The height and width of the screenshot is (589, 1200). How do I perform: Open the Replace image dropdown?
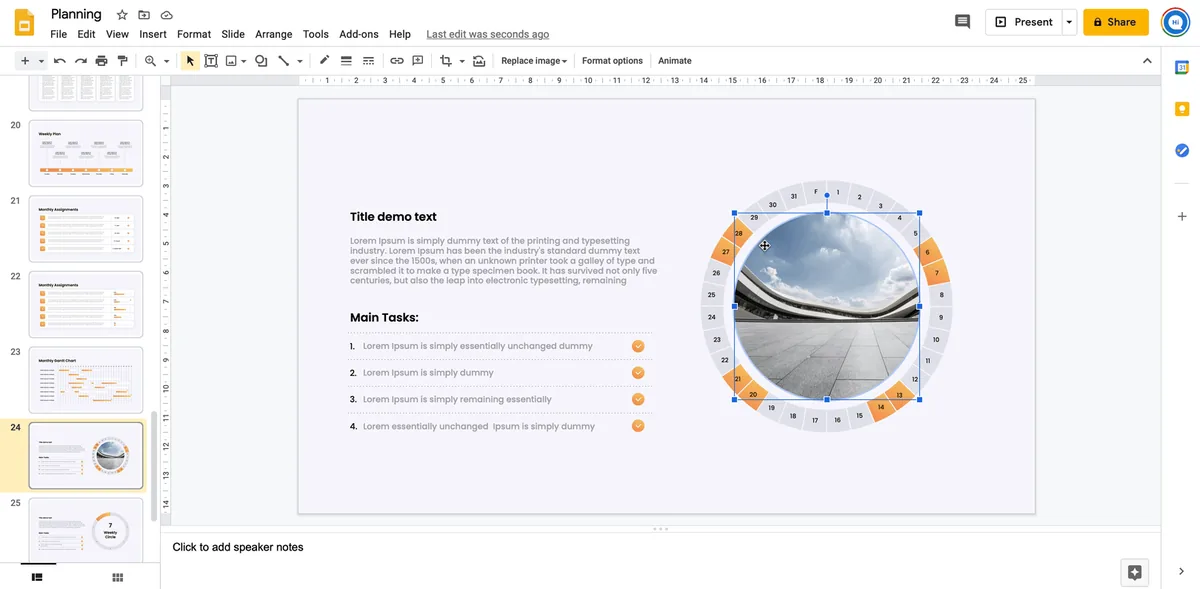click(x=534, y=61)
